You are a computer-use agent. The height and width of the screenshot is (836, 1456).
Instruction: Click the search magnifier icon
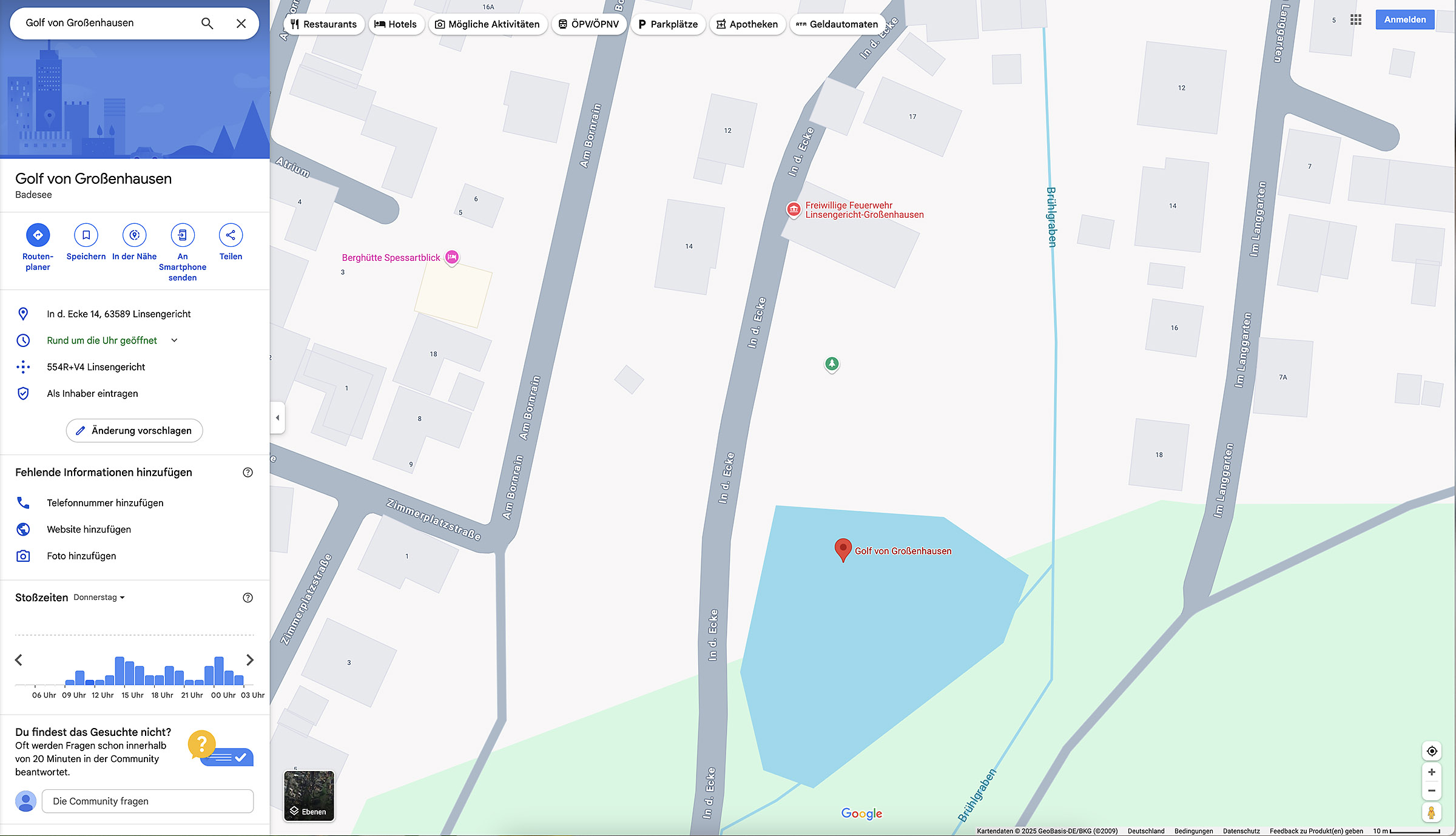207,23
